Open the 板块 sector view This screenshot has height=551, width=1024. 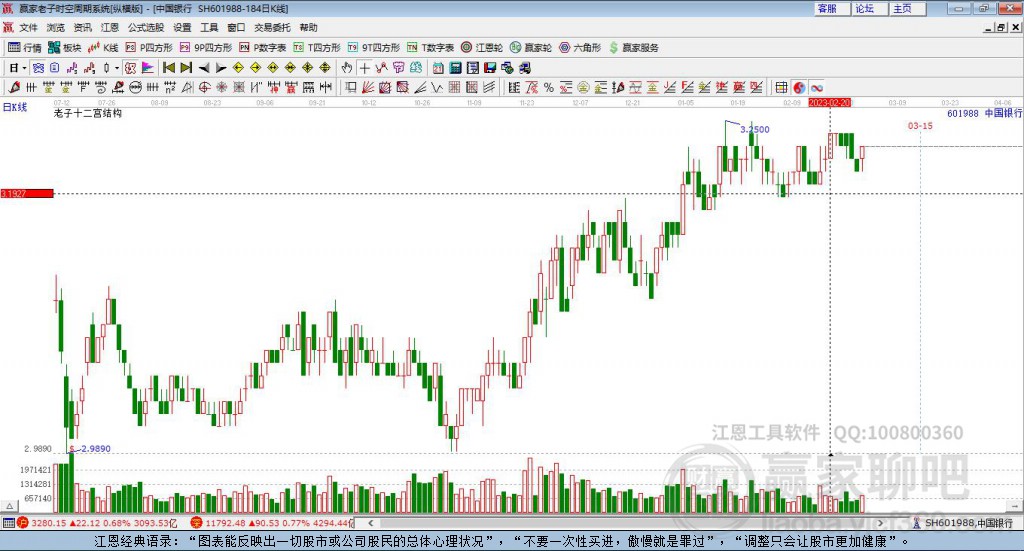(64, 48)
